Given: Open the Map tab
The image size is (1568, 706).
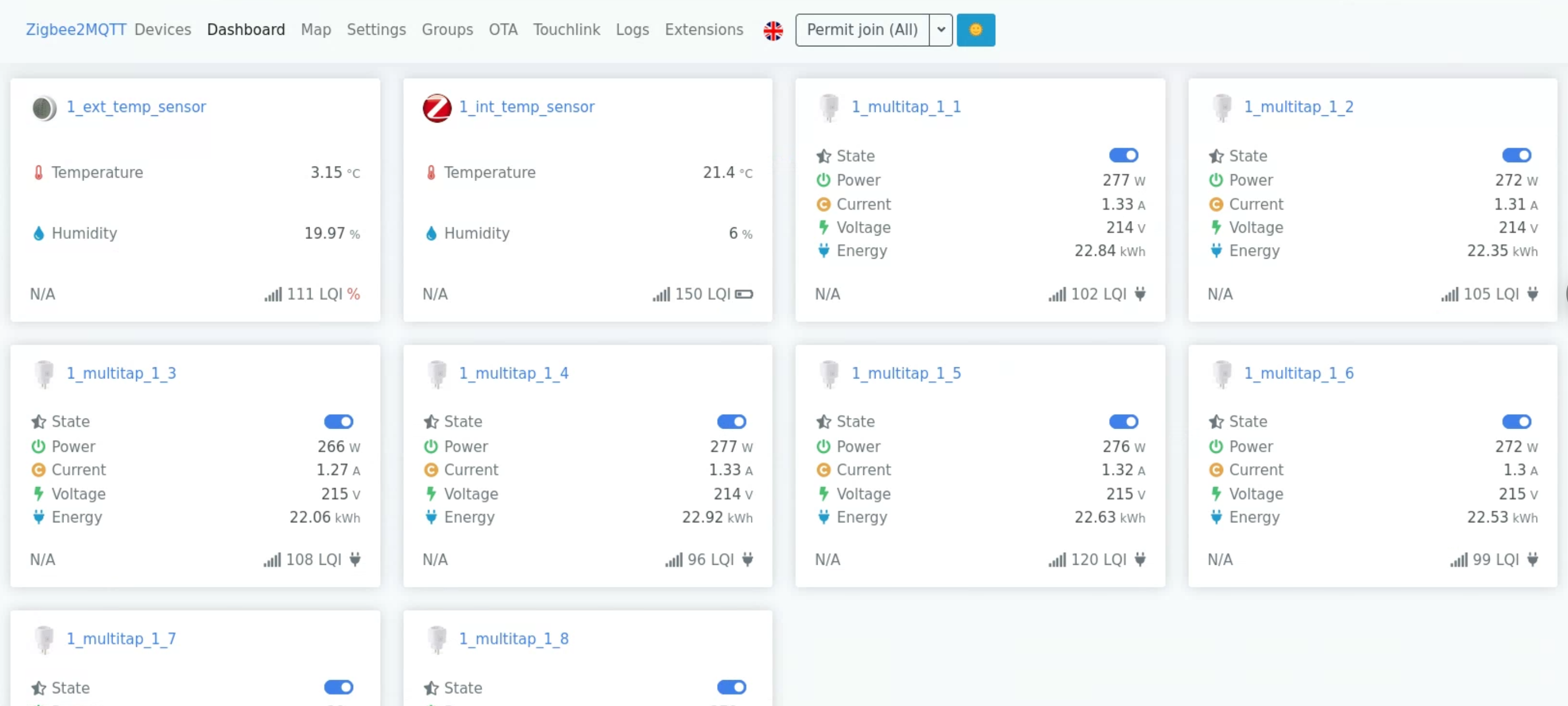Looking at the screenshot, I should tap(316, 30).
